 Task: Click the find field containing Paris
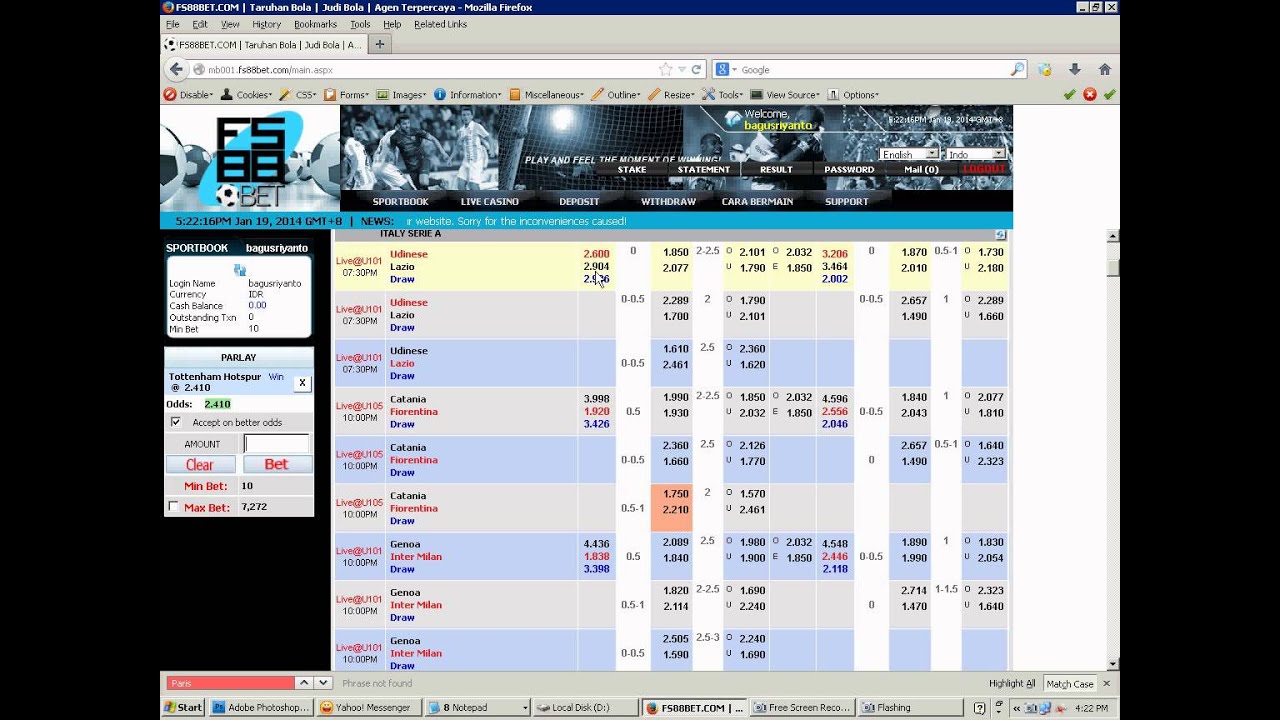tap(230, 683)
